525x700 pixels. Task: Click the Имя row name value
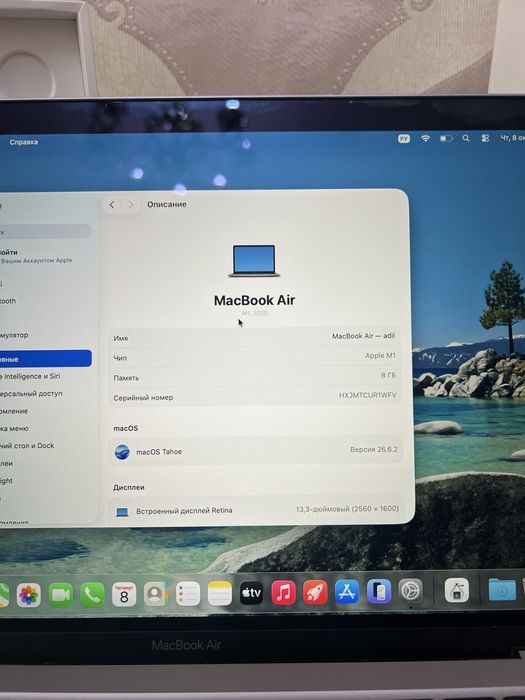pyautogui.click(x=363, y=336)
